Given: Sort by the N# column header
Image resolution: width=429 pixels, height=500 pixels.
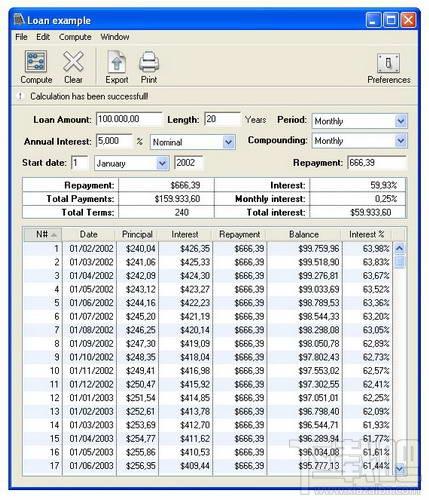Looking at the screenshot, I should point(43,234).
